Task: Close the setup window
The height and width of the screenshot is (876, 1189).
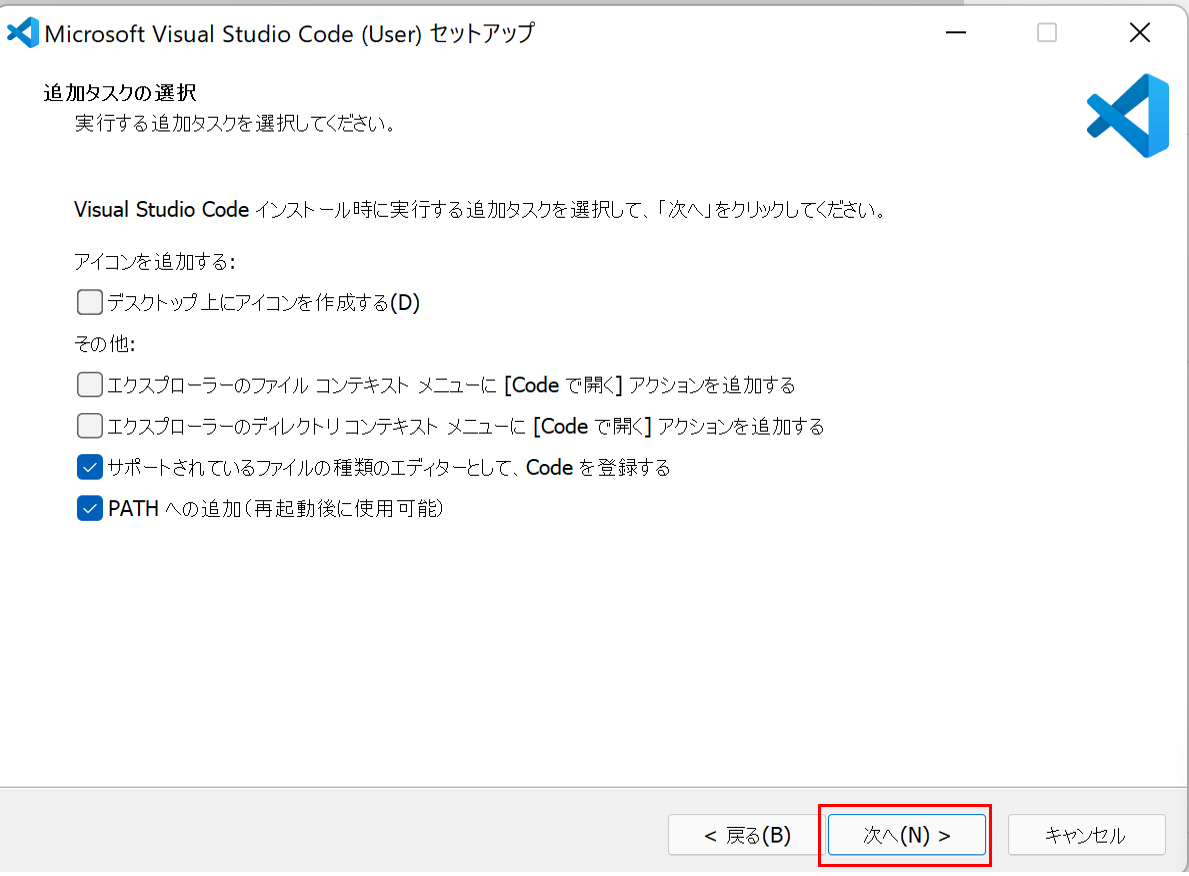Action: point(1140,33)
